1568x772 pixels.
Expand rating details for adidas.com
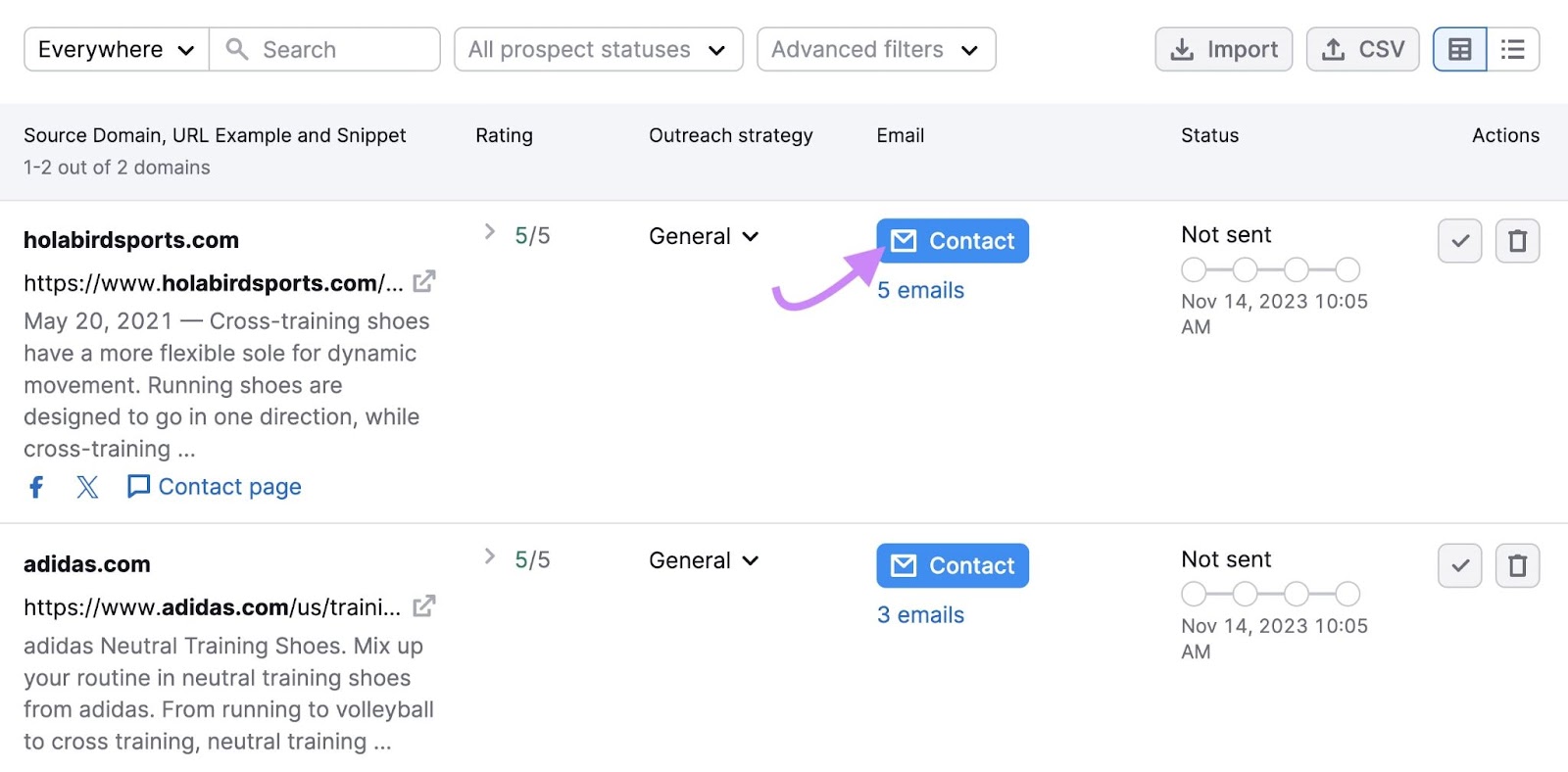tap(490, 556)
